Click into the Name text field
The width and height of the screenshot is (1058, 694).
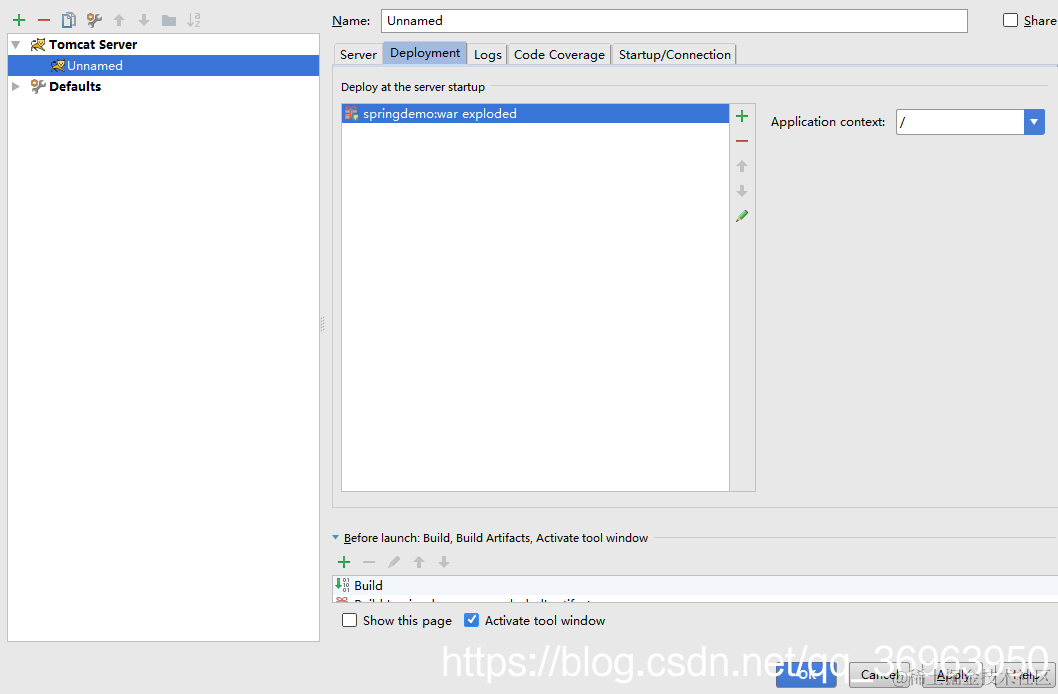pos(674,21)
